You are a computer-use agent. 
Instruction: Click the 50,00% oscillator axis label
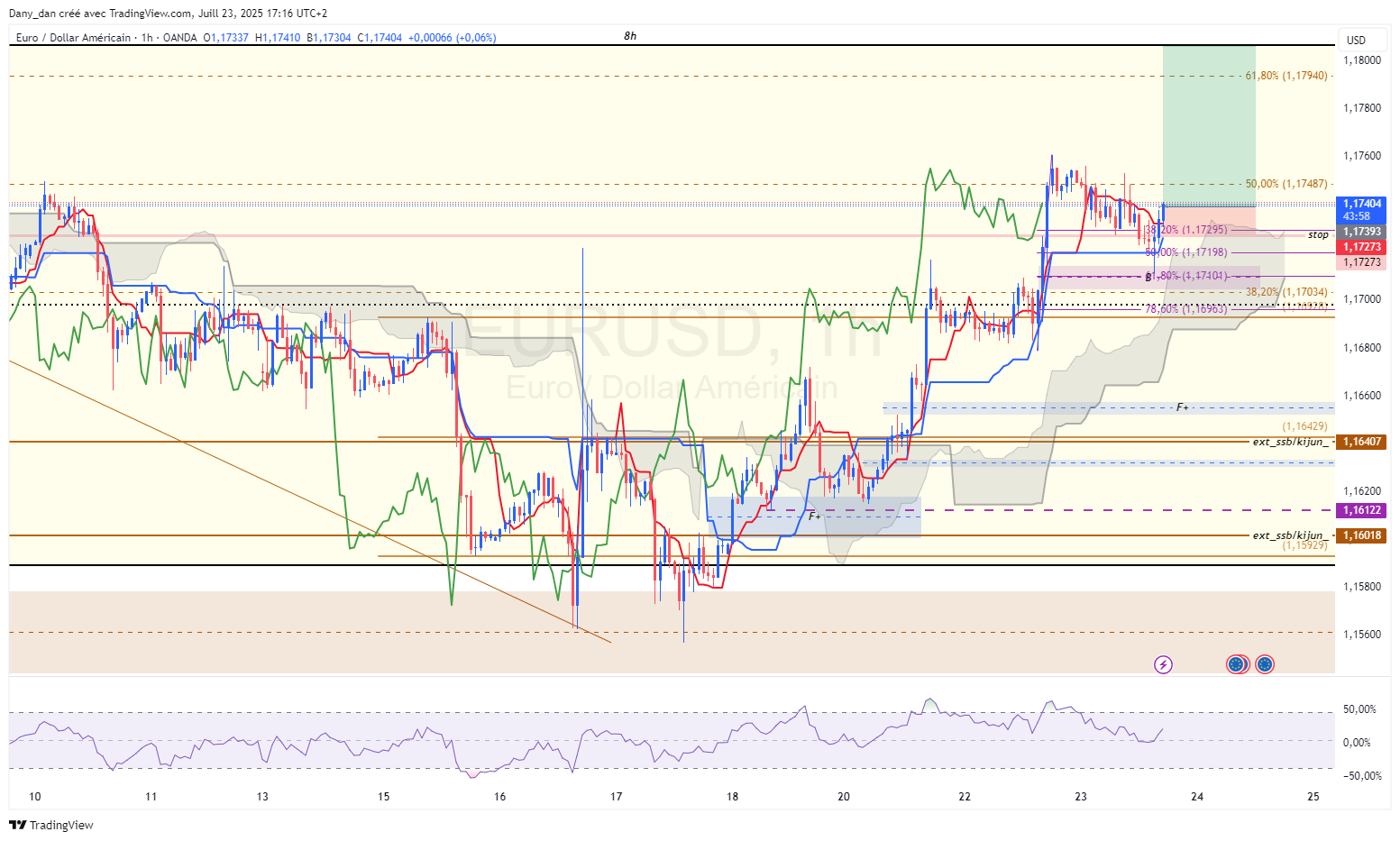pyautogui.click(x=1359, y=709)
